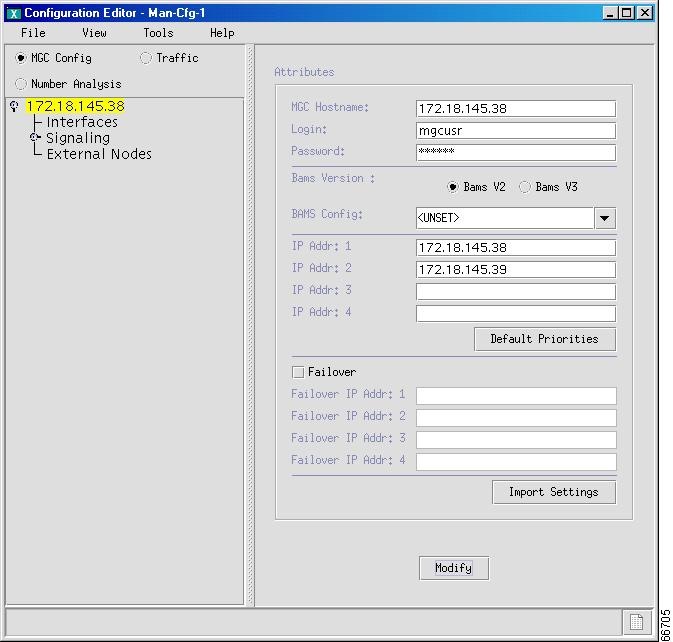The height and width of the screenshot is (642, 673).
Task: Click the Import Settings button
Action: pyautogui.click(x=554, y=492)
